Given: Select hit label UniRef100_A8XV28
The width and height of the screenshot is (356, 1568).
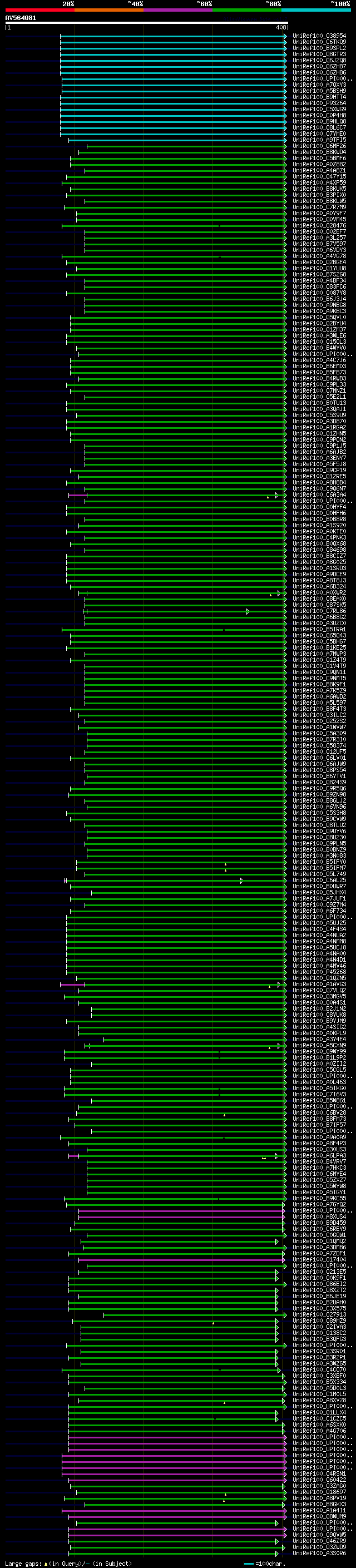Looking at the screenshot, I should tap(319, 1400).
